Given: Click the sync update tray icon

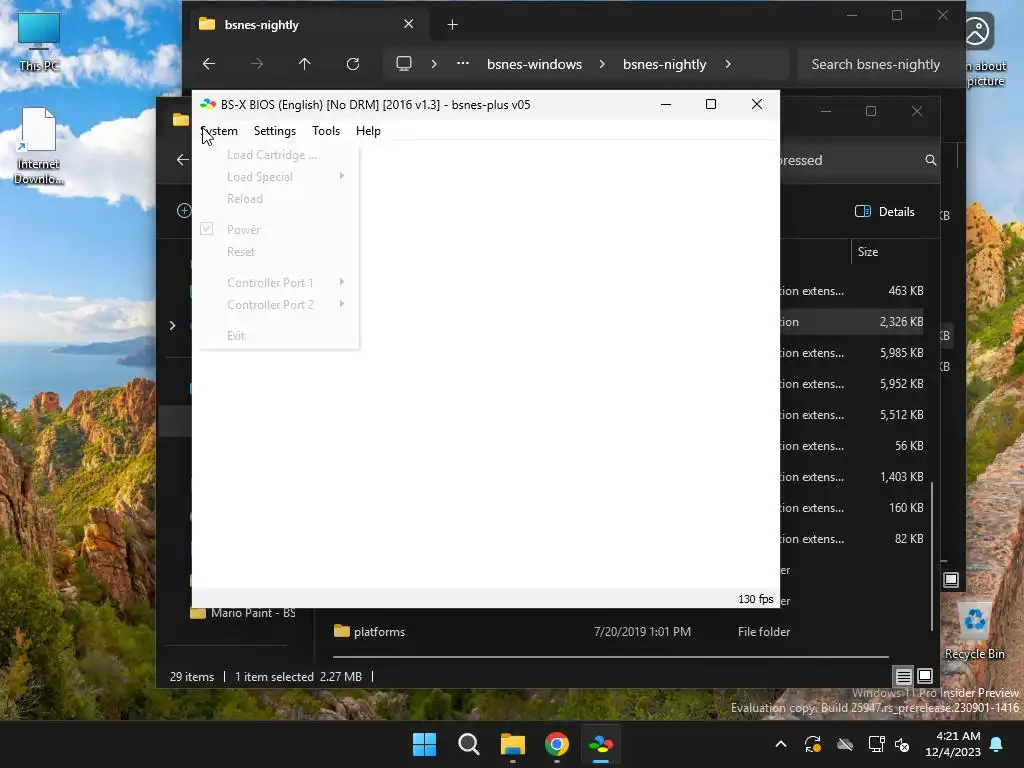Looking at the screenshot, I should tap(812, 744).
